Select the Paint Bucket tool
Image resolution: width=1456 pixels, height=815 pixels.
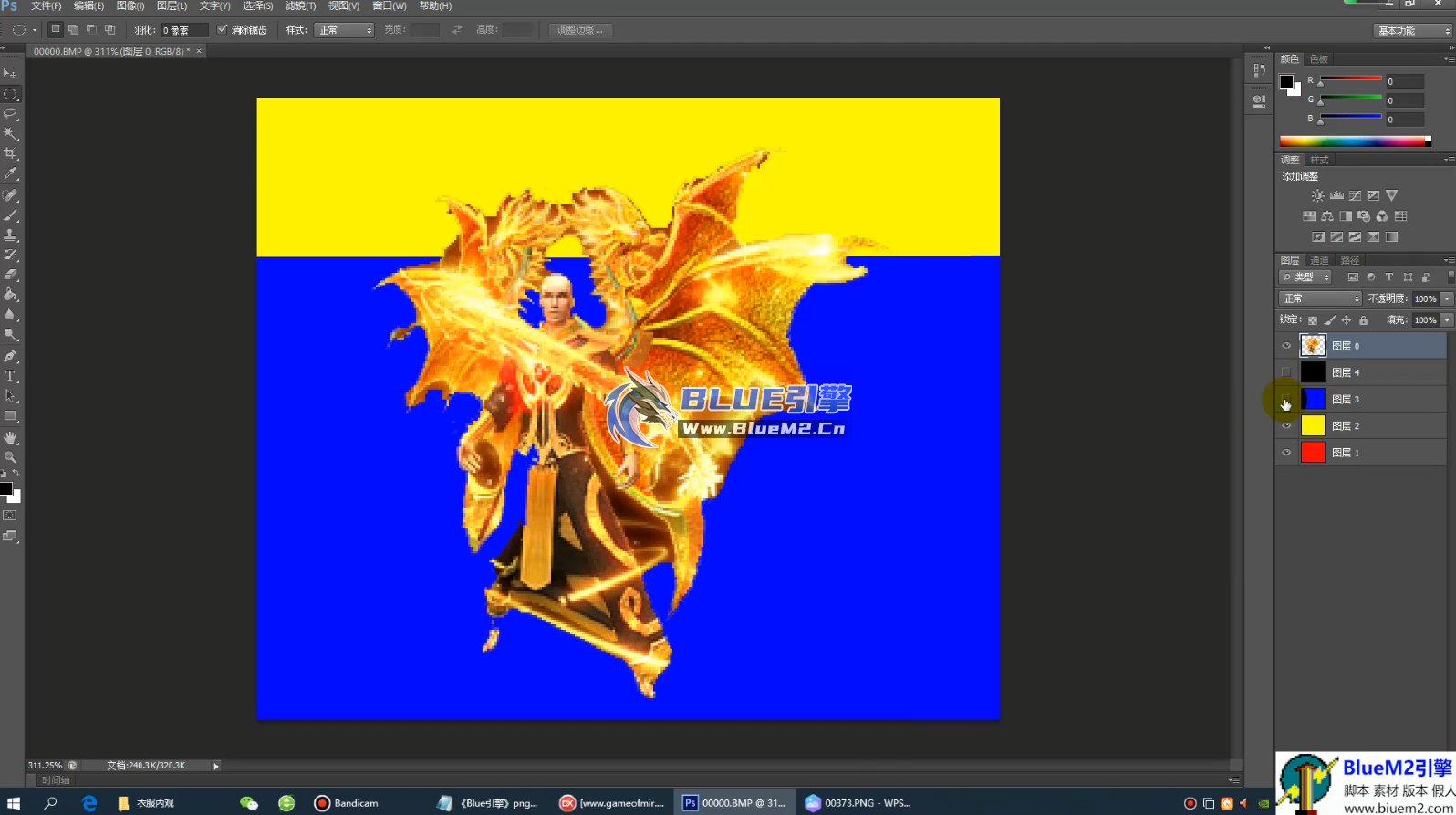tap(10, 295)
